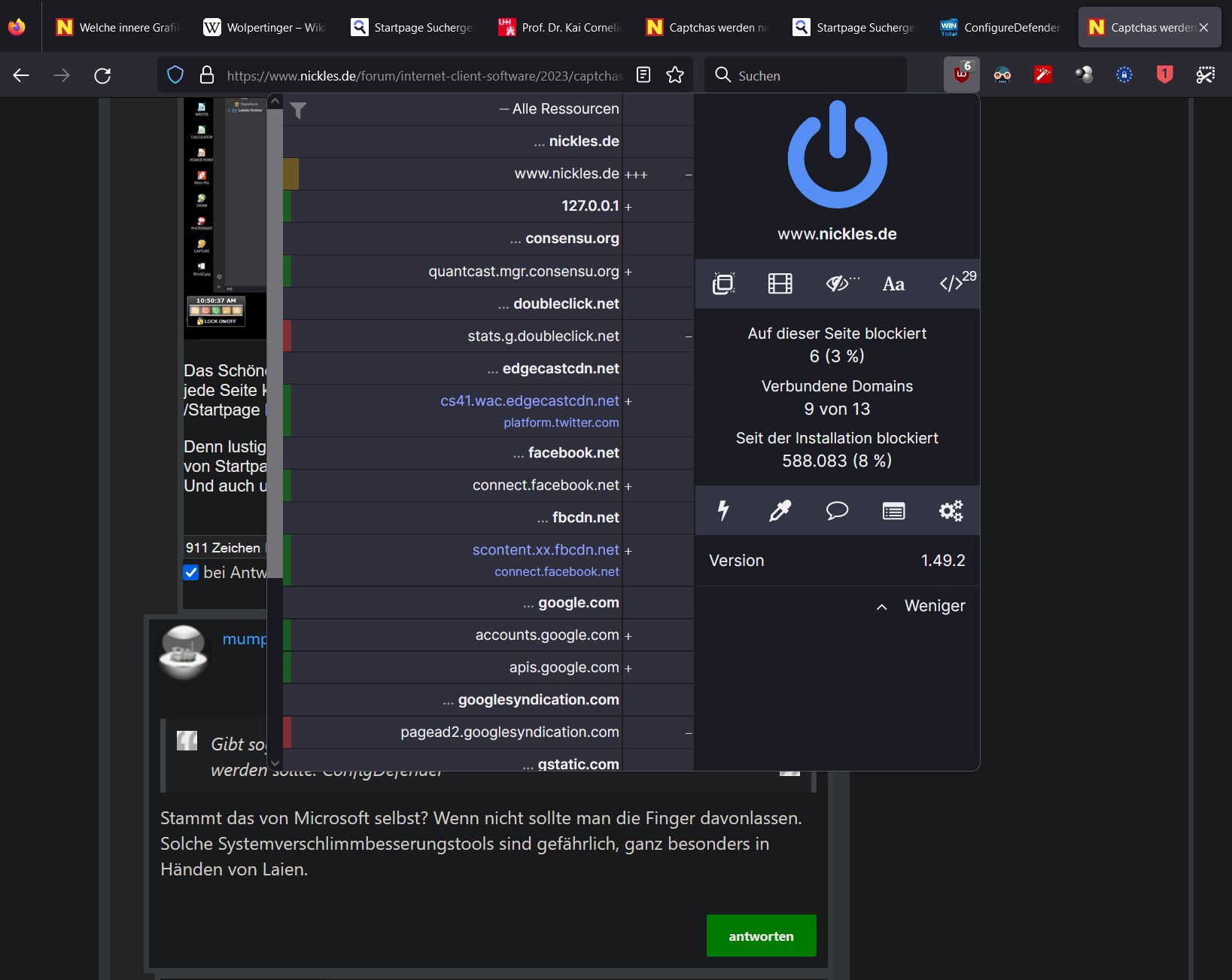
Task: Open mumpel user profile link
Action: click(245, 639)
